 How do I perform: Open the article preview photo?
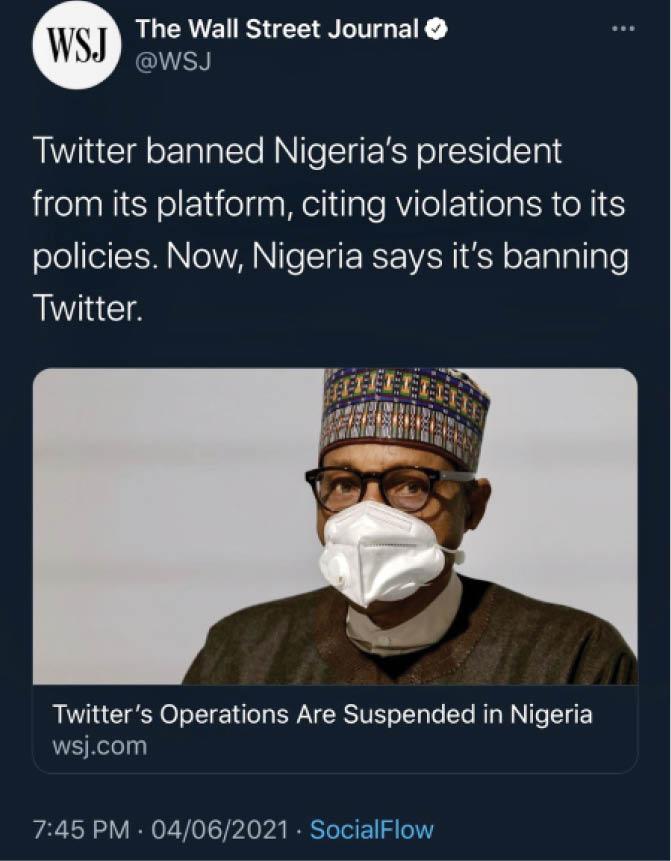pyautogui.click(x=335, y=526)
